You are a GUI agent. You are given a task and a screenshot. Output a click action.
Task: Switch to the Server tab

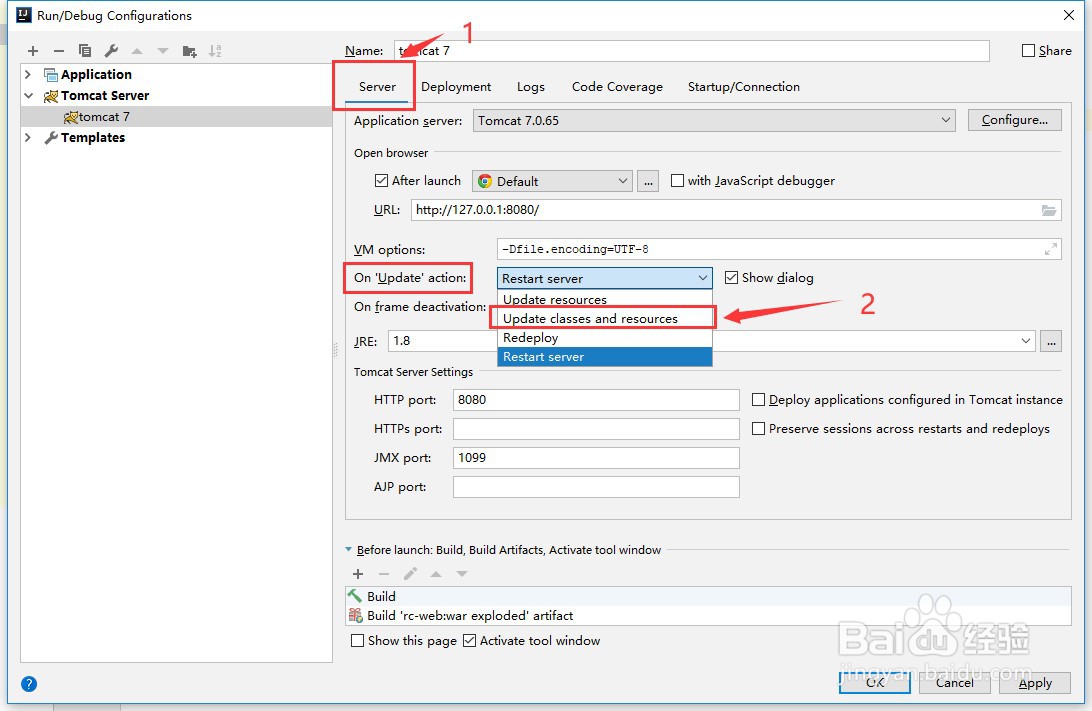click(377, 87)
